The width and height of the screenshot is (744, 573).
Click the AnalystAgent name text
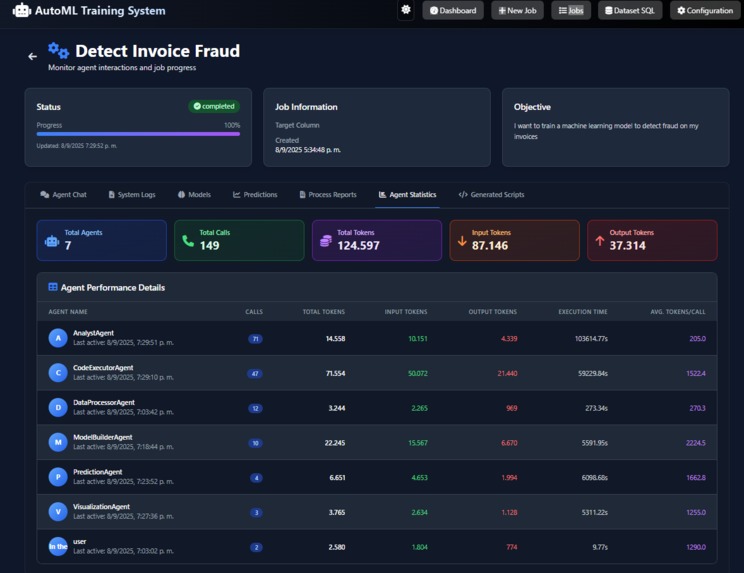(x=93, y=333)
